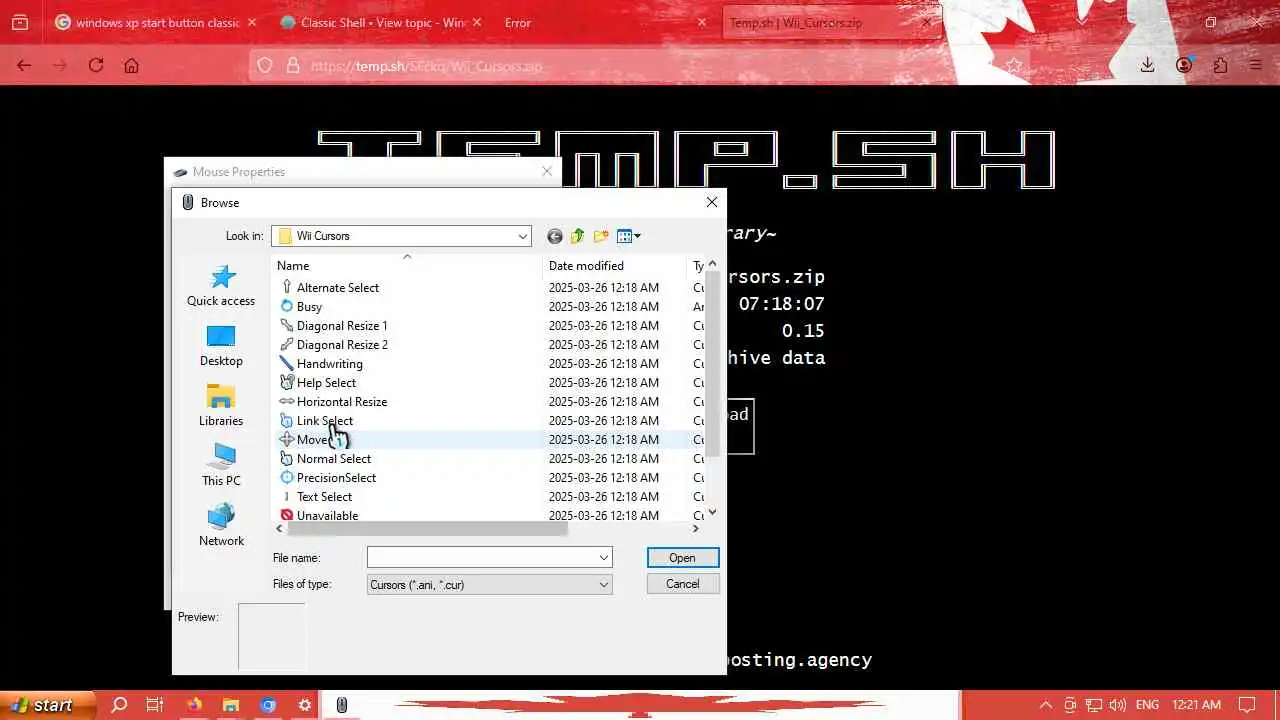Expand the Look in folder dropdown
This screenshot has height=720, width=1280.
(x=522, y=236)
